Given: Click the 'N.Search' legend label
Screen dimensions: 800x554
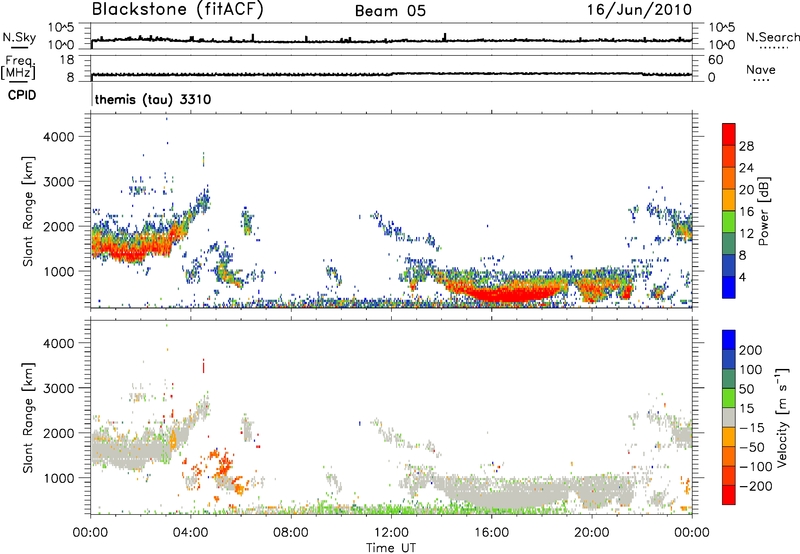Looking at the screenshot, I should [772, 37].
